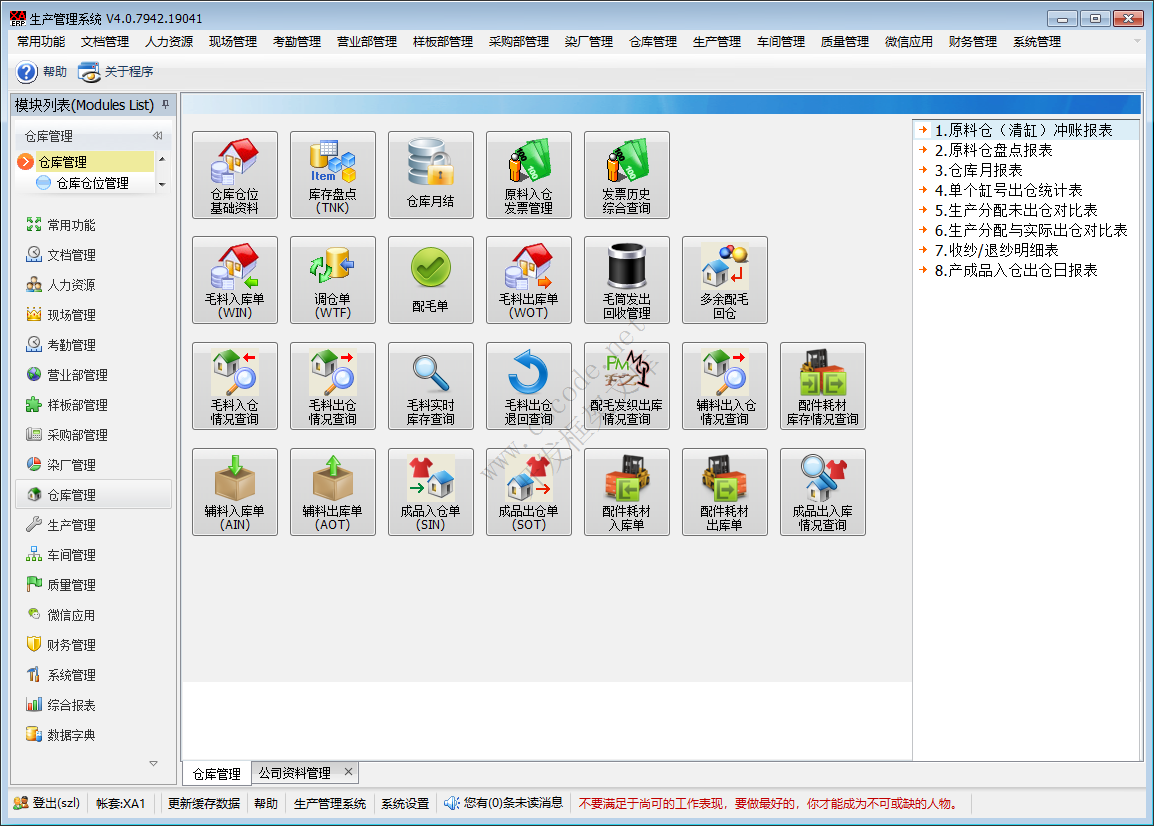Open report 3.仓库月报表
Viewport: 1154px width, 826px height.
pyautogui.click(x=978, y=170)
